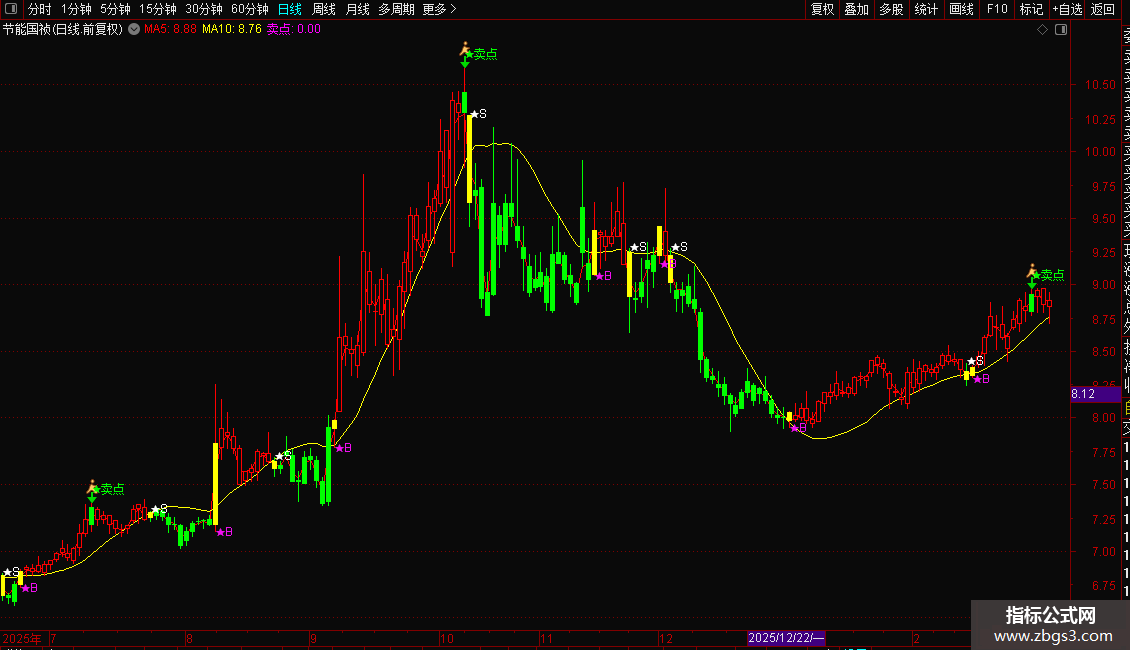Screen dimensions: 1130x650
Task: Click the 节能国祯(日线.前复权) stock title
Action: 63,30
